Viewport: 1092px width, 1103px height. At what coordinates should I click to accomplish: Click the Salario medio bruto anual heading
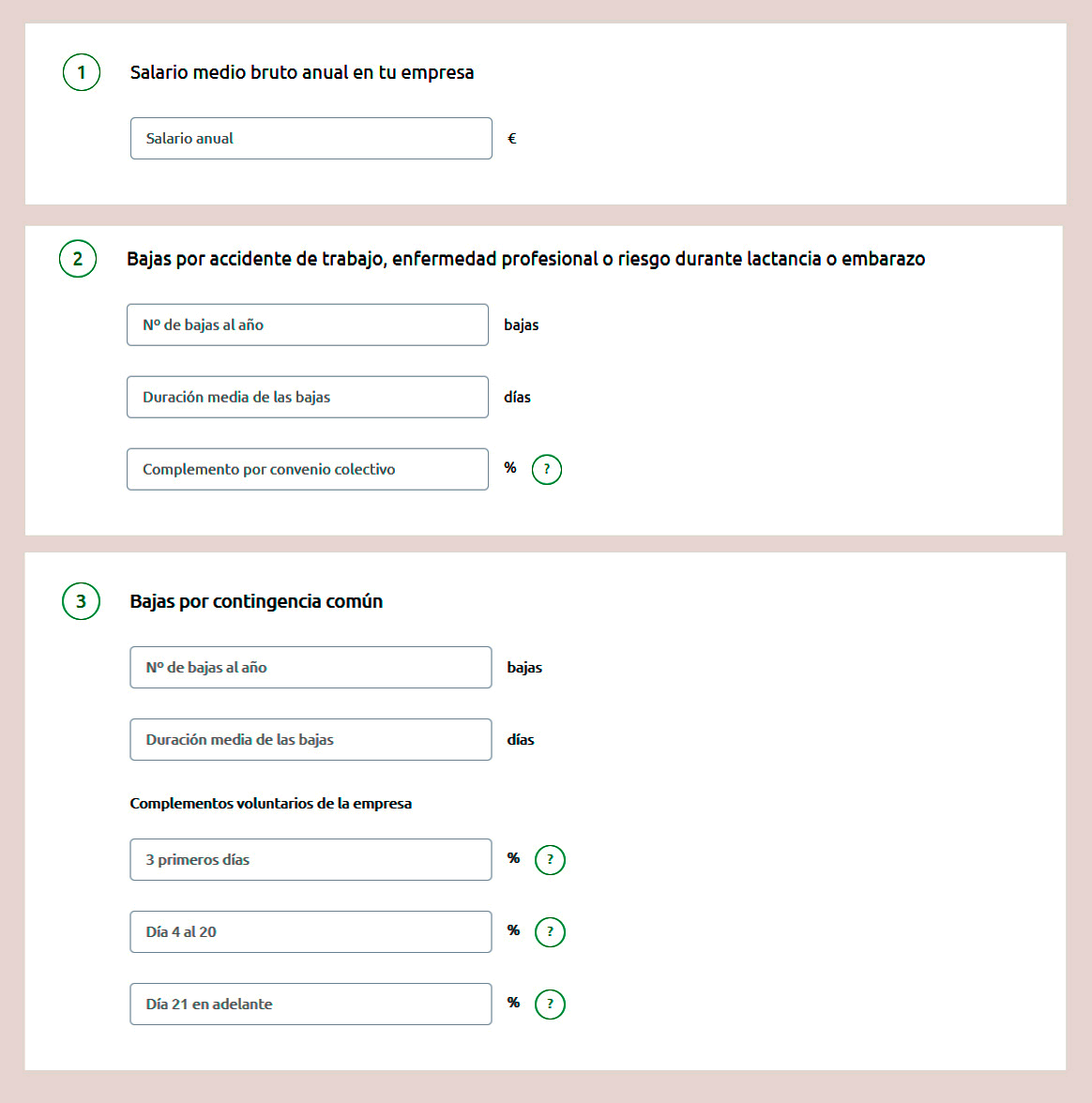tap(302, 72)
